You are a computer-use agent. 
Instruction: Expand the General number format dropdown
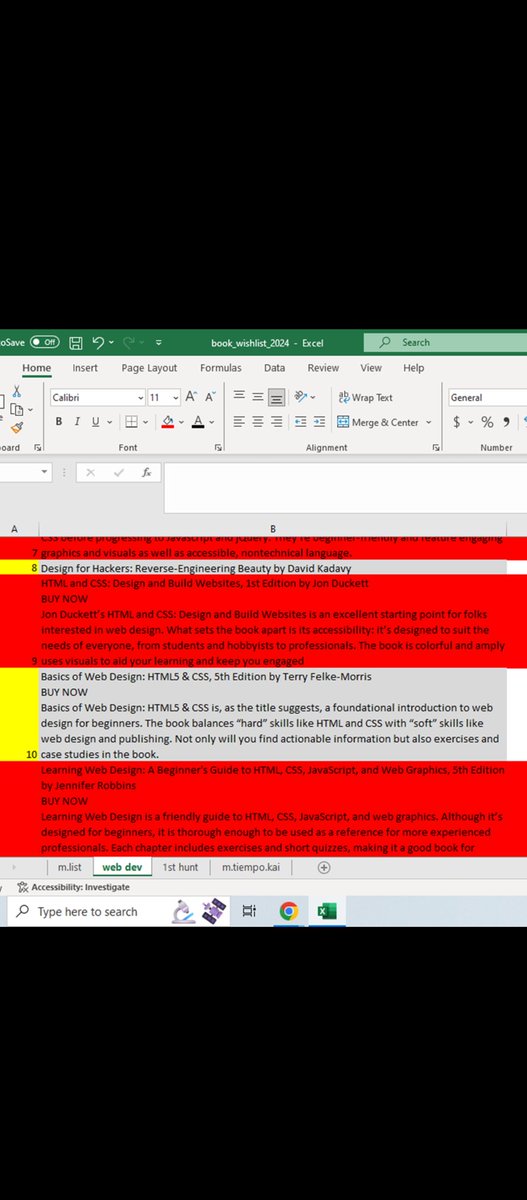(487, 397)
